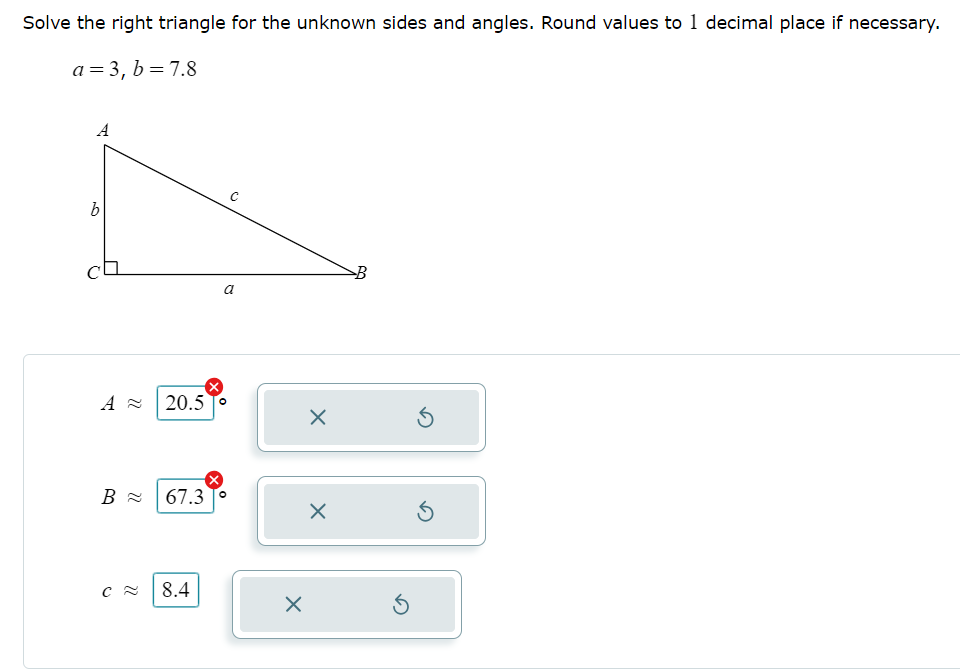Click the red error badge on the 67.3 field
The image size is (960, 671).
(212, 478)
